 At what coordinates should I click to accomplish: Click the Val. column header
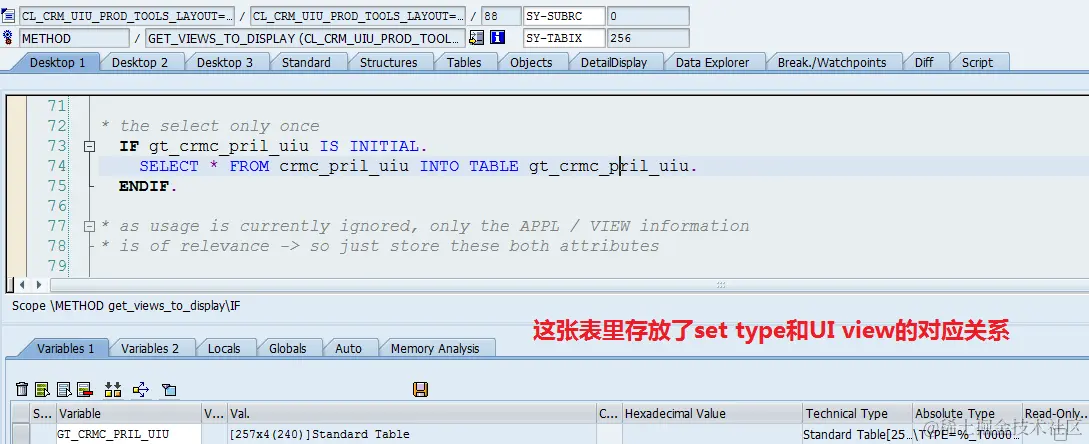412,413
